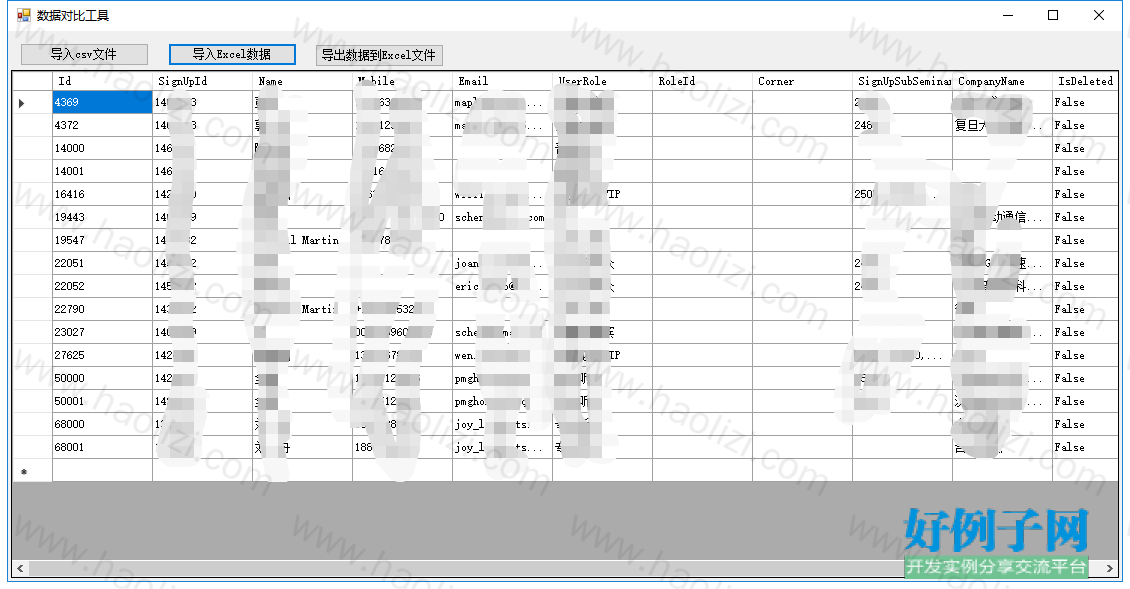Click the CompanyName column header

point(1002,81)
